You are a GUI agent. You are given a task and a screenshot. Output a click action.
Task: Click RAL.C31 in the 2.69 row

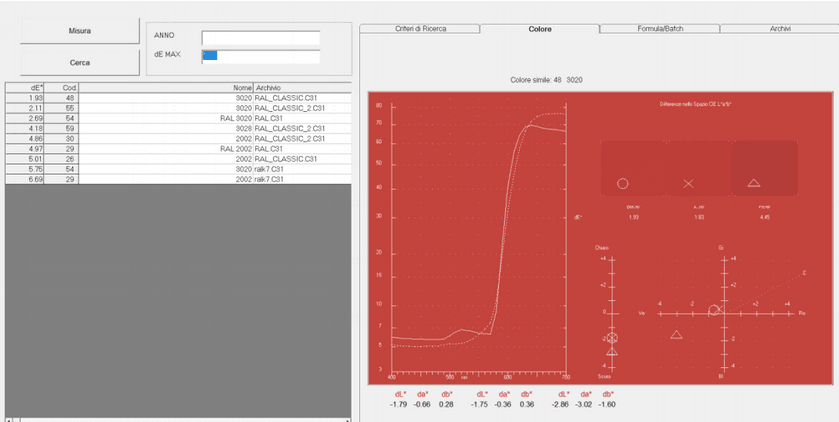(269, 118)
